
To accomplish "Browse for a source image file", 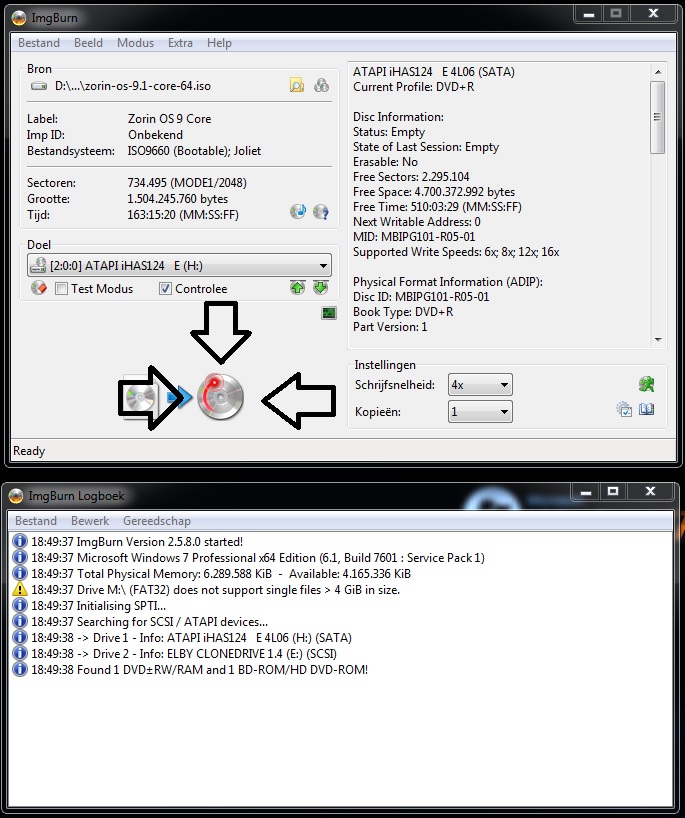I will pyautogui.click(x=297, y=85).
